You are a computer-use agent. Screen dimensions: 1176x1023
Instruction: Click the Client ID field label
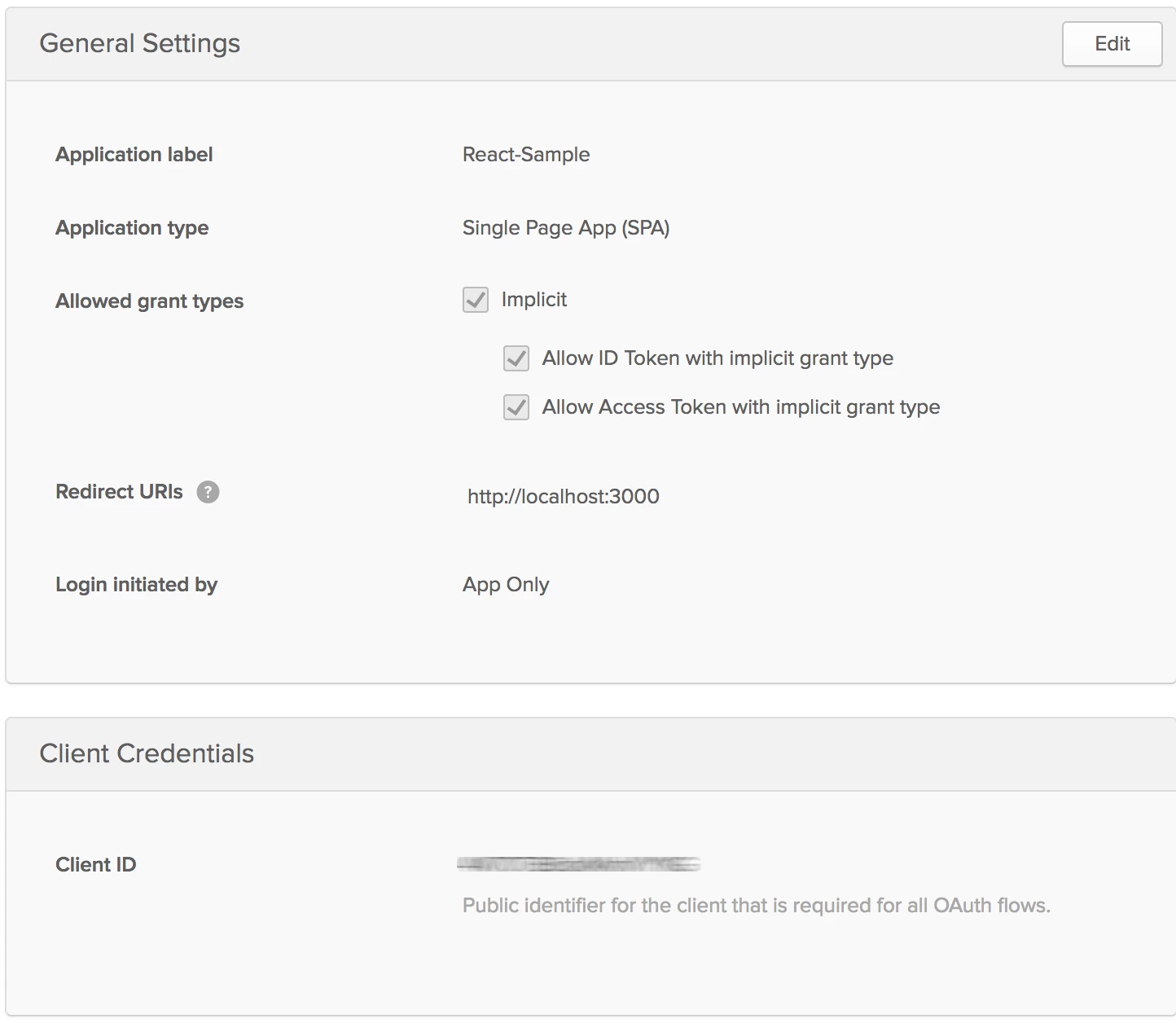click(96, 865)
